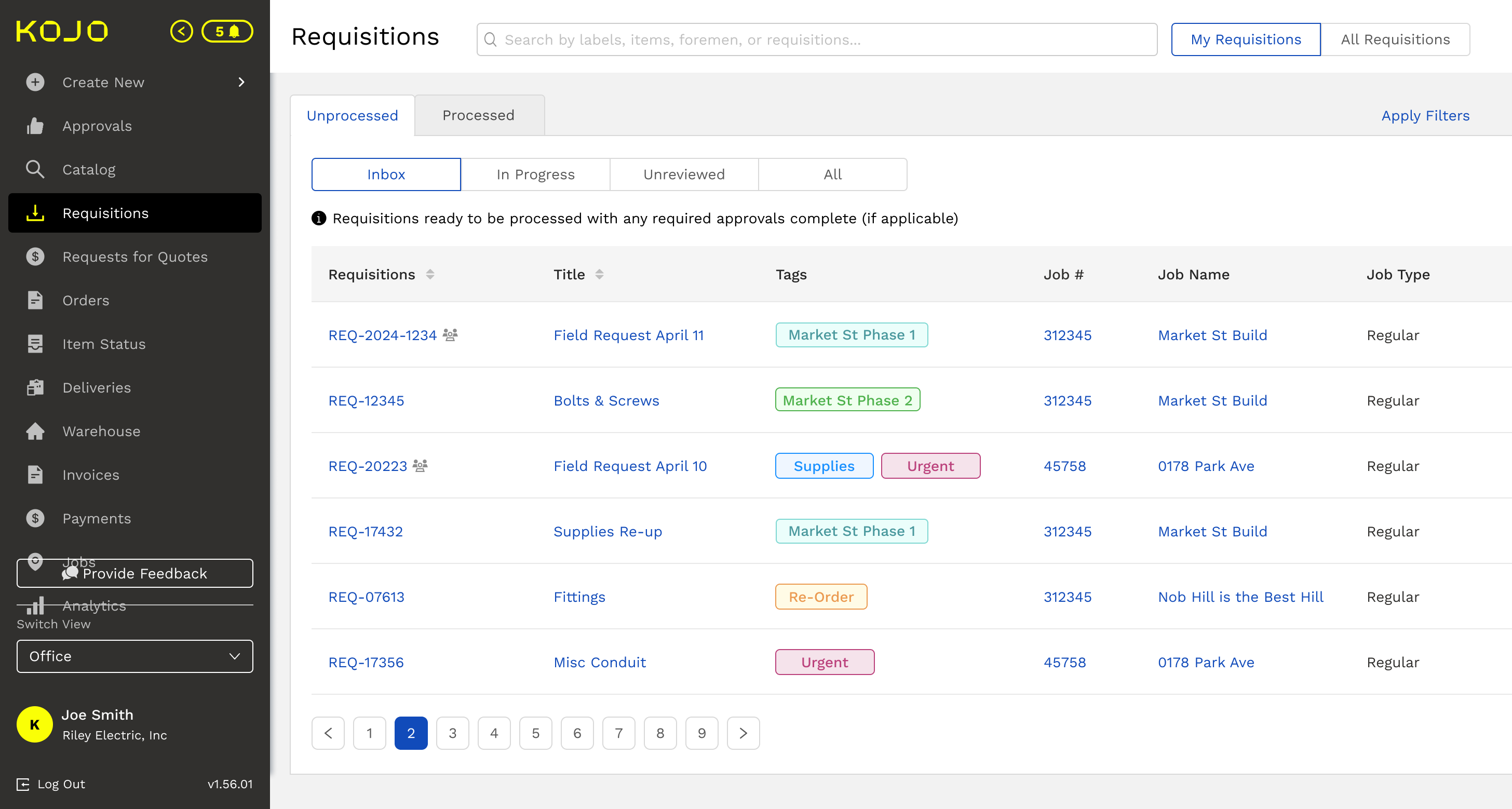Click the Urgent tag in REQ-17356 row
Image resolution: width=1512 pixels, height=809 pixels.
(825, 662)
